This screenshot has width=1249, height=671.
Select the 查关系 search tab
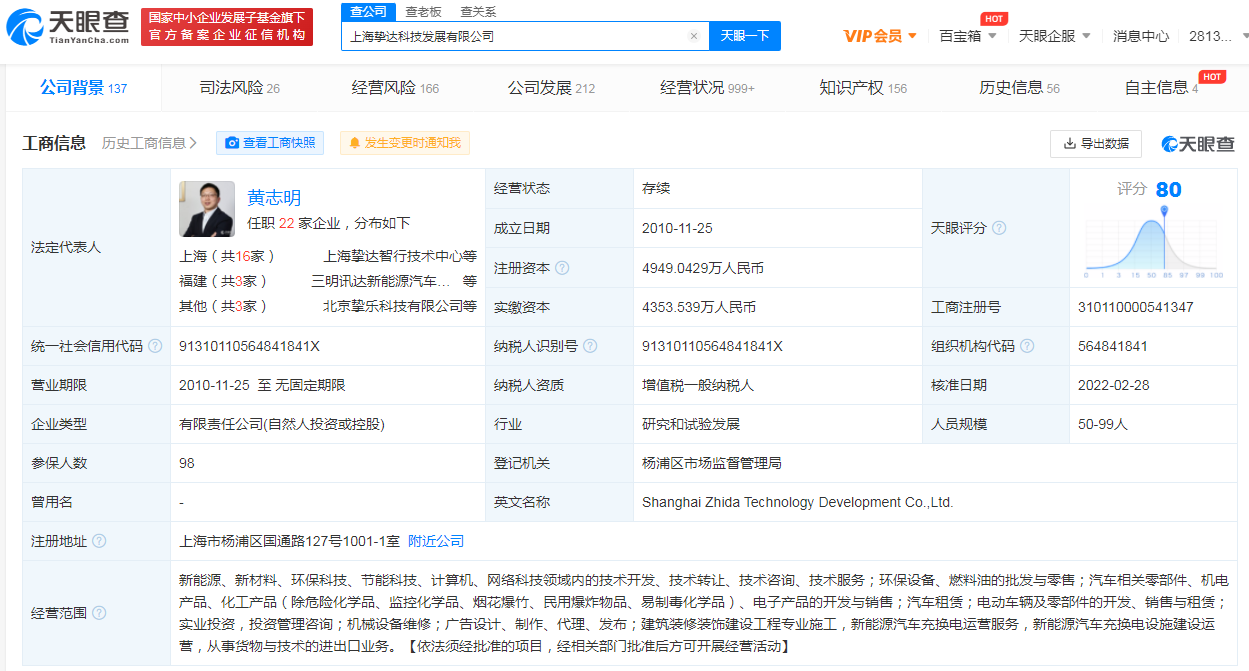click(x=478, y=12)
